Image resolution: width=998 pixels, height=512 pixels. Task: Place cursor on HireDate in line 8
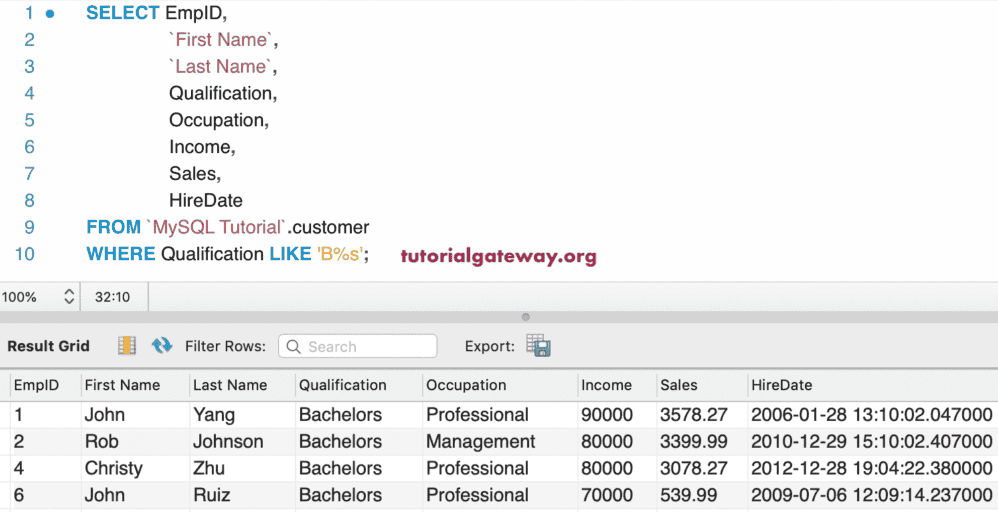(x=206, y=201)
